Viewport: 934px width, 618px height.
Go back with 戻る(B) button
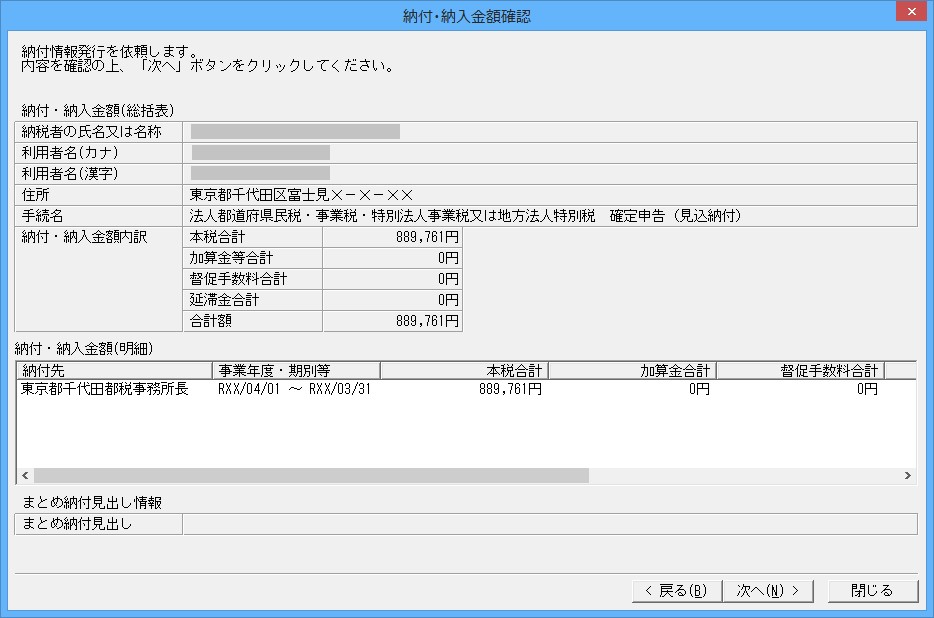point(677,591)
